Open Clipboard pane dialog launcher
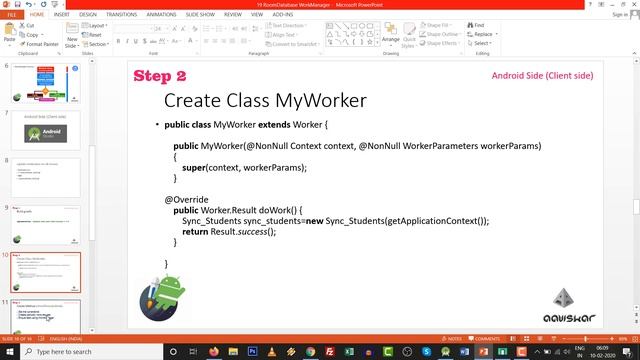Image resolution: width=640 pixels, height=360 pixels. [59, 53]
